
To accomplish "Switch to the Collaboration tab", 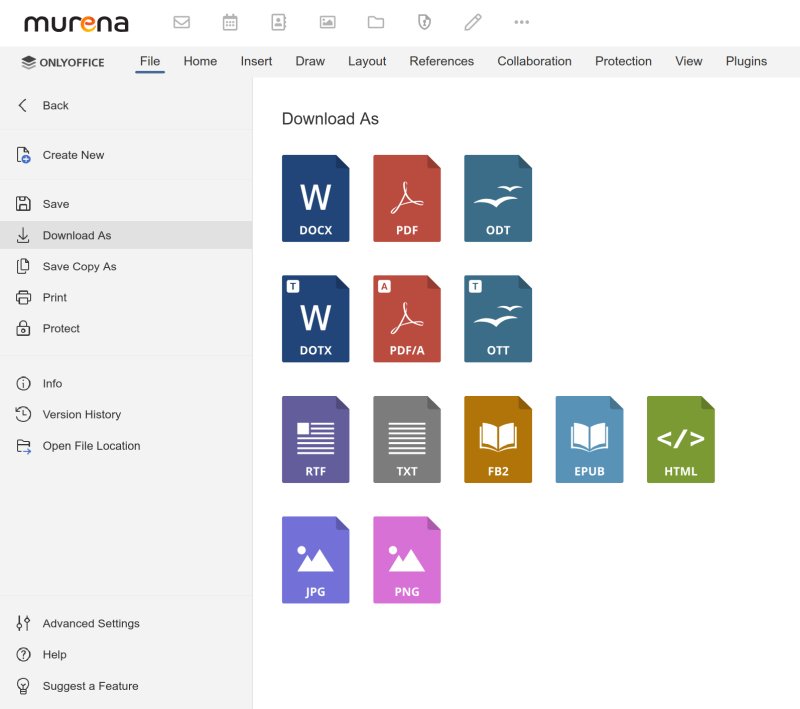I will click(x=534, y=61).
